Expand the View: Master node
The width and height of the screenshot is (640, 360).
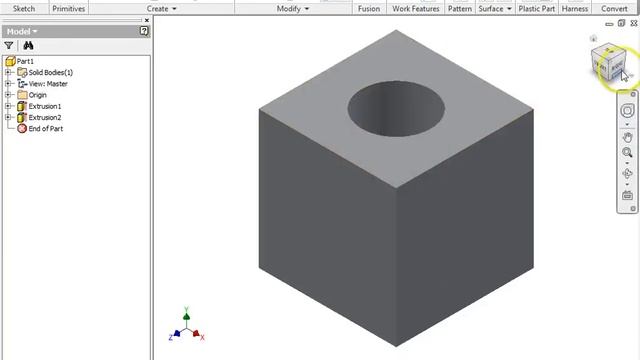coord(8,84)
